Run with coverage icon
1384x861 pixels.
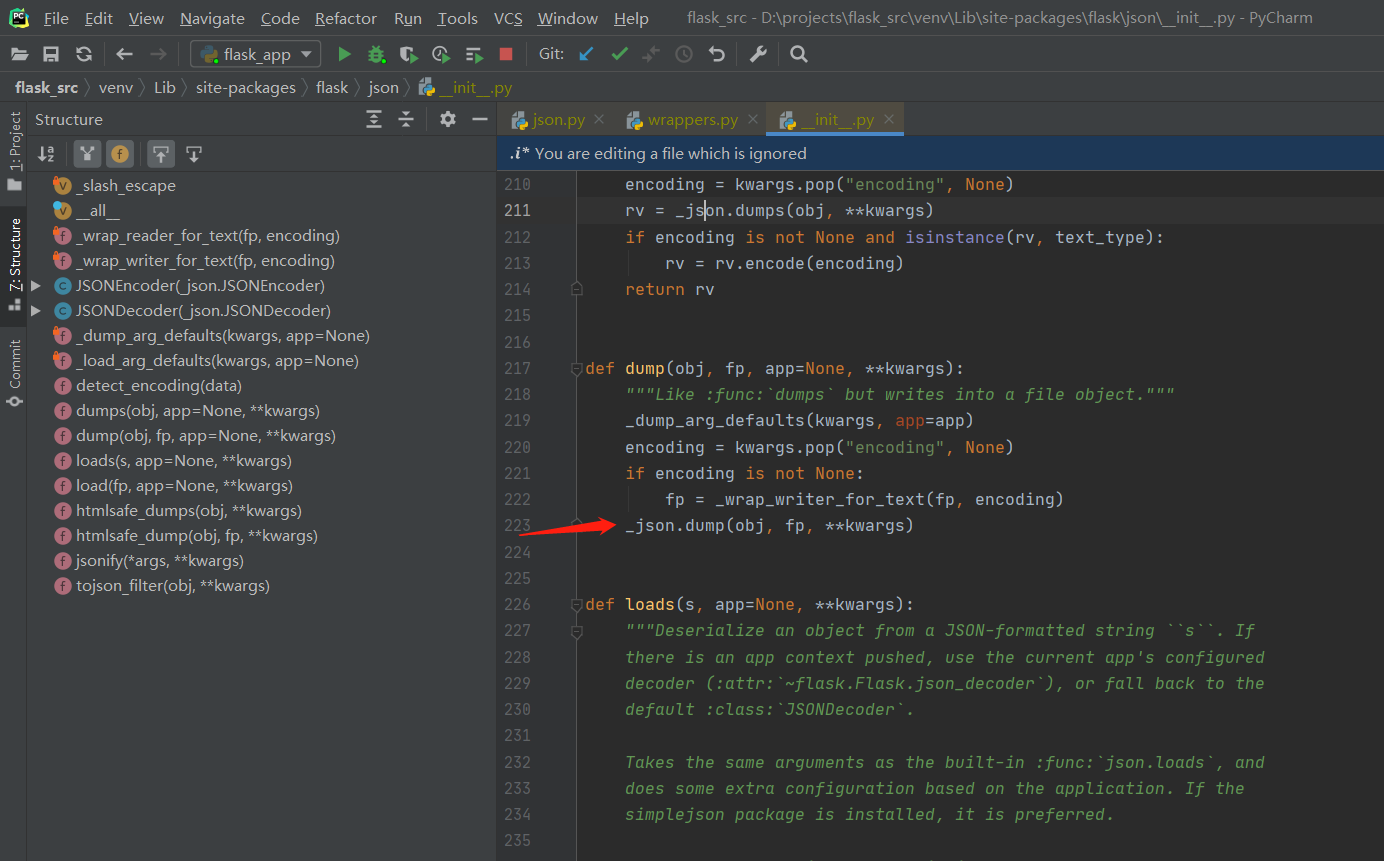[408, 54]
